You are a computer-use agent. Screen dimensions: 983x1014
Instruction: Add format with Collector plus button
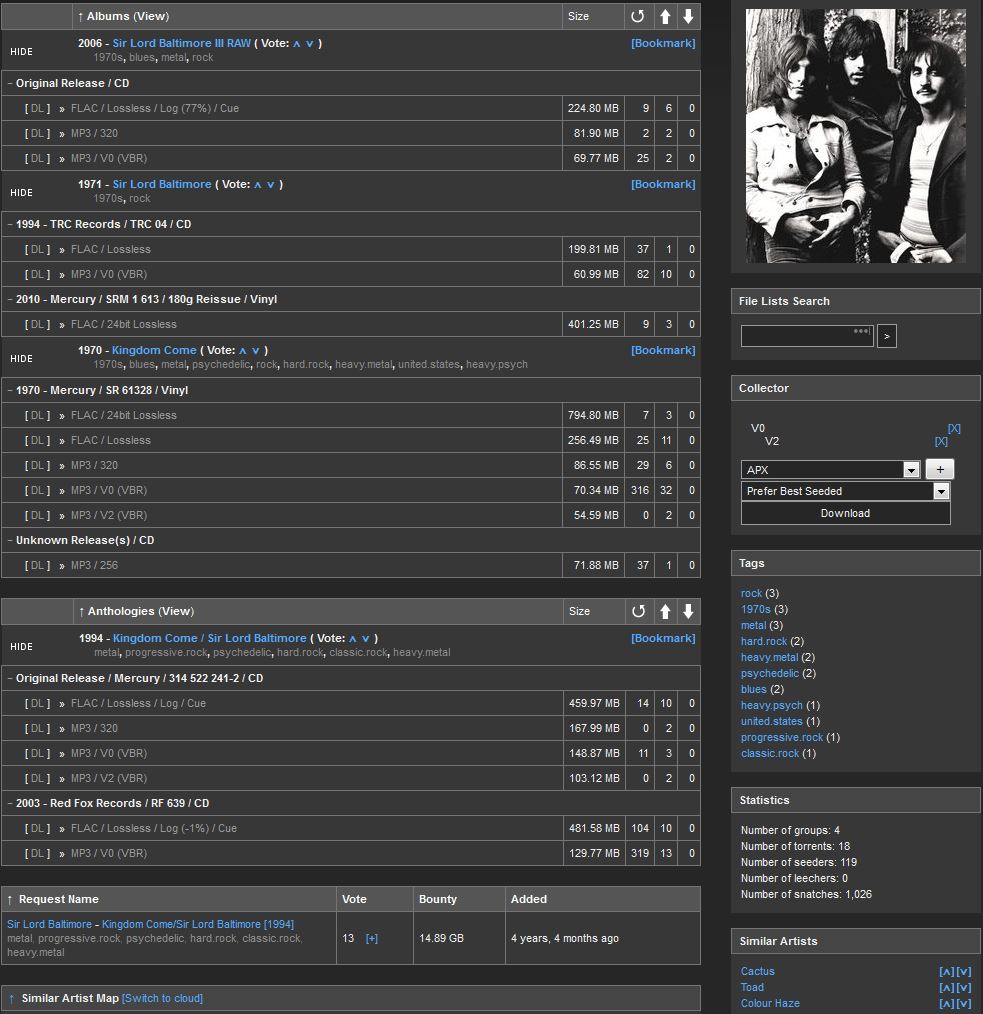coord(940,469)
